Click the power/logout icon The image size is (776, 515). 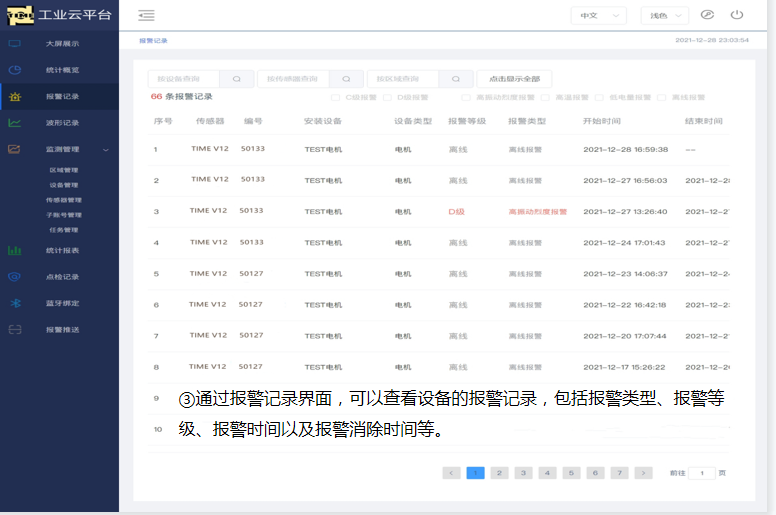[737, 15]
